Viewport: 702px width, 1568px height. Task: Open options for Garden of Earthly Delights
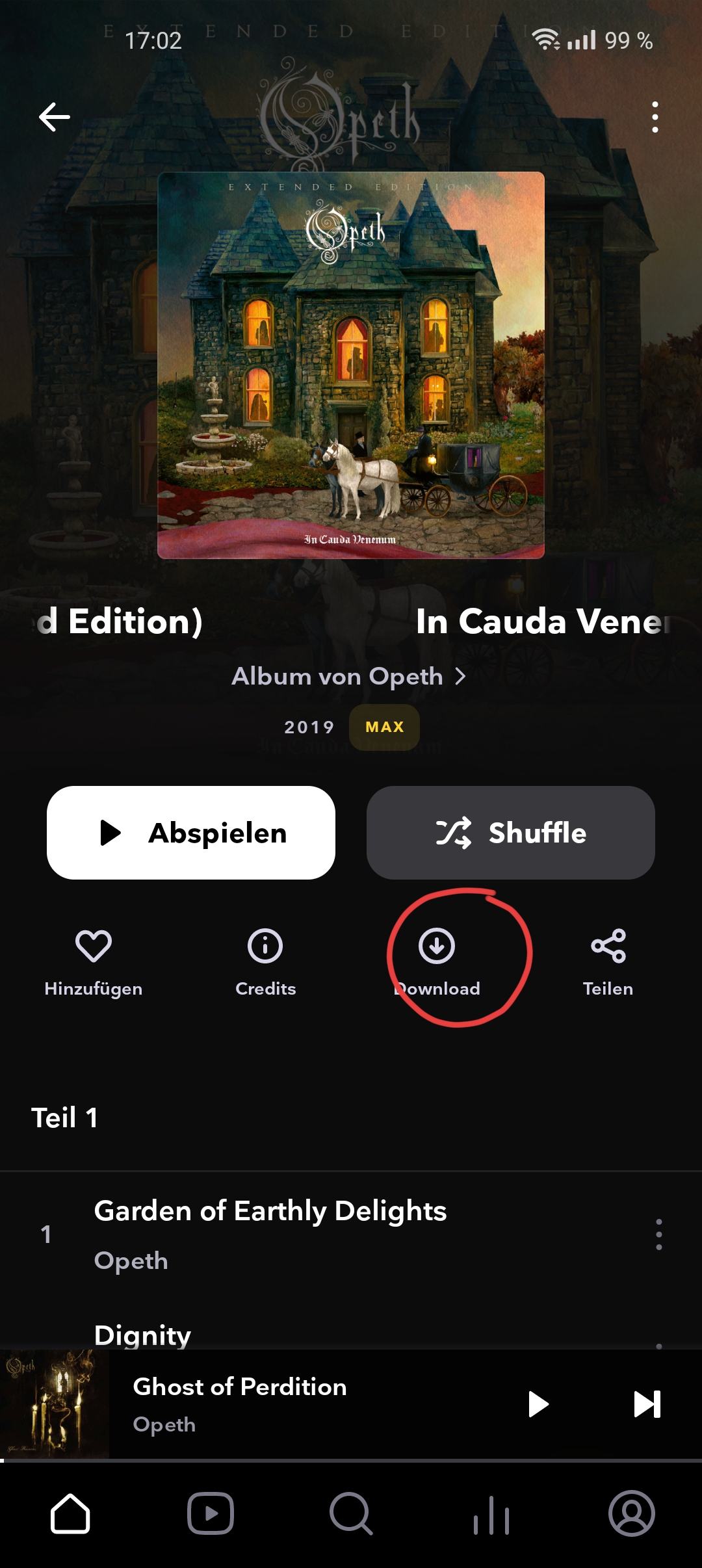click(x=659, y=1235)
